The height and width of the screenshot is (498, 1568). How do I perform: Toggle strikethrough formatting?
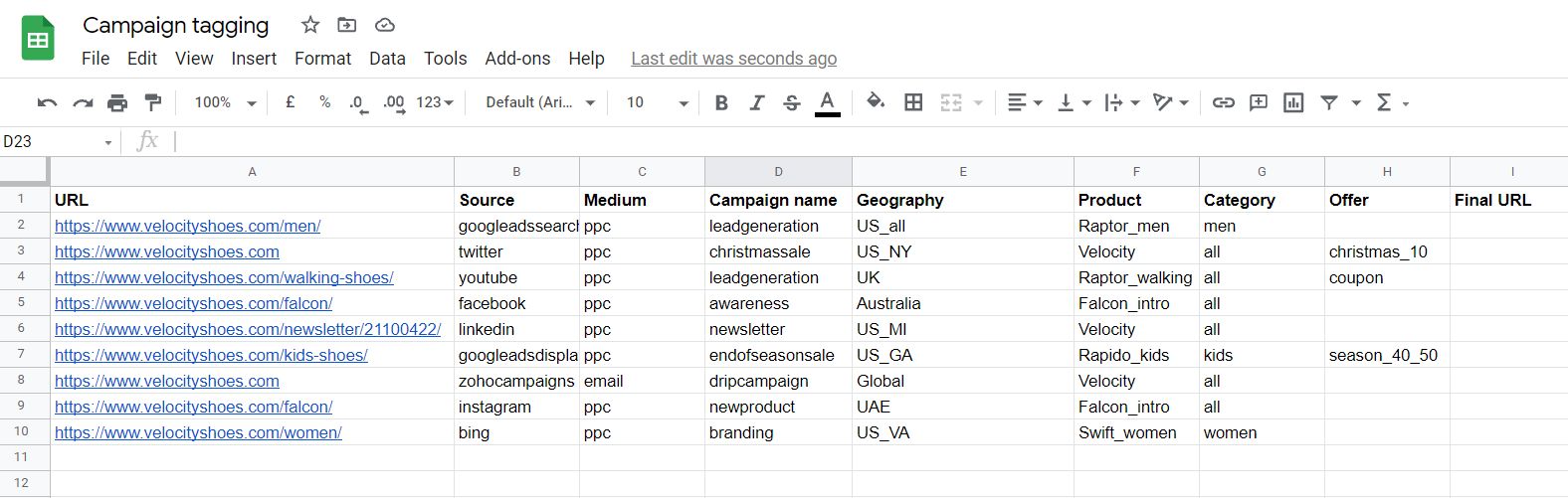pos(792,102)
